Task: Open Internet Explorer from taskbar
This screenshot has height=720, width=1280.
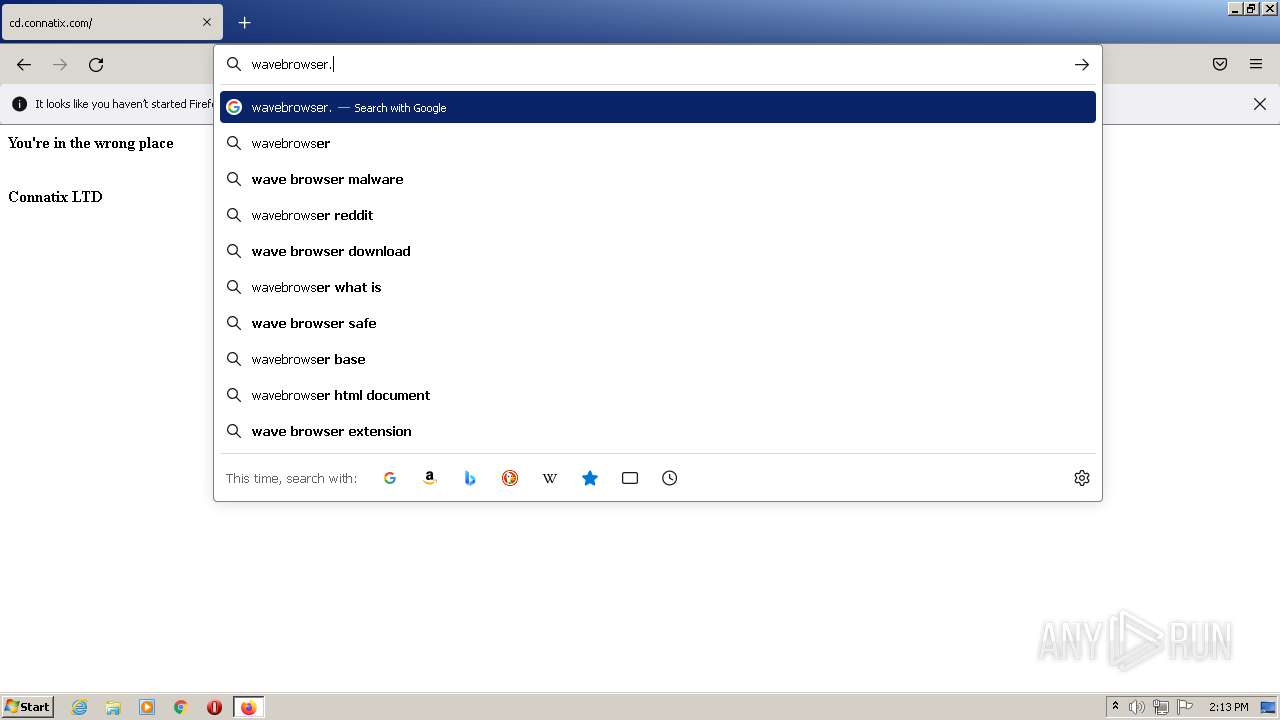Action: (80, 707)
